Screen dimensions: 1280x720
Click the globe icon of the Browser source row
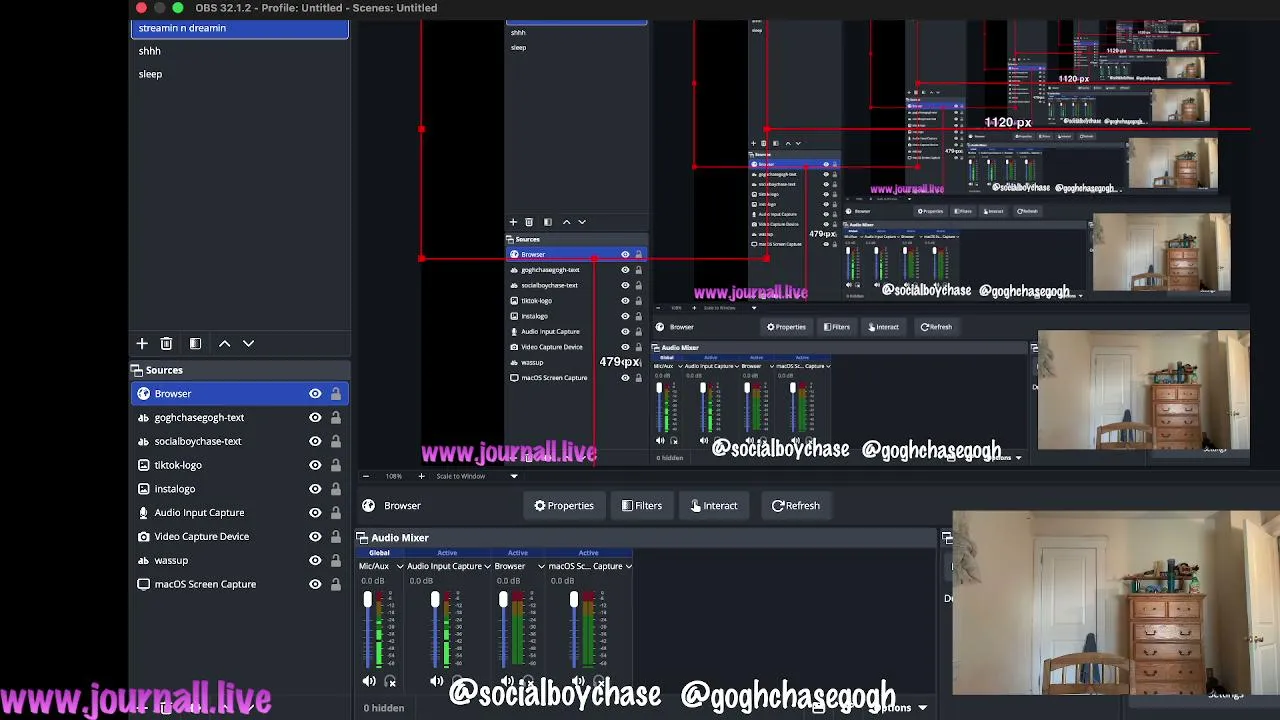(143, 394)
